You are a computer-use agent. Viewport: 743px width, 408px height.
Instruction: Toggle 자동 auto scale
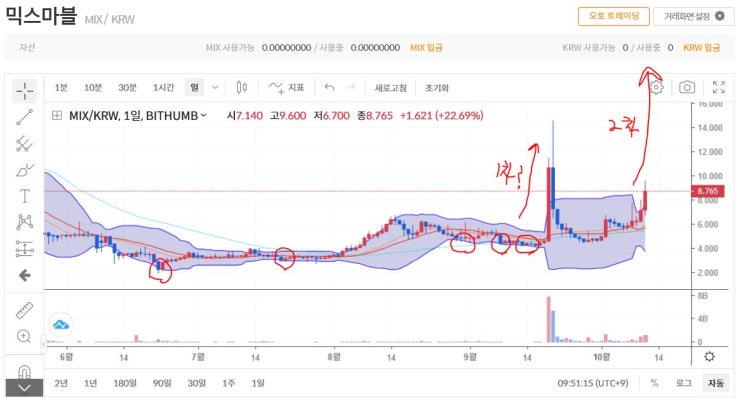716,383
